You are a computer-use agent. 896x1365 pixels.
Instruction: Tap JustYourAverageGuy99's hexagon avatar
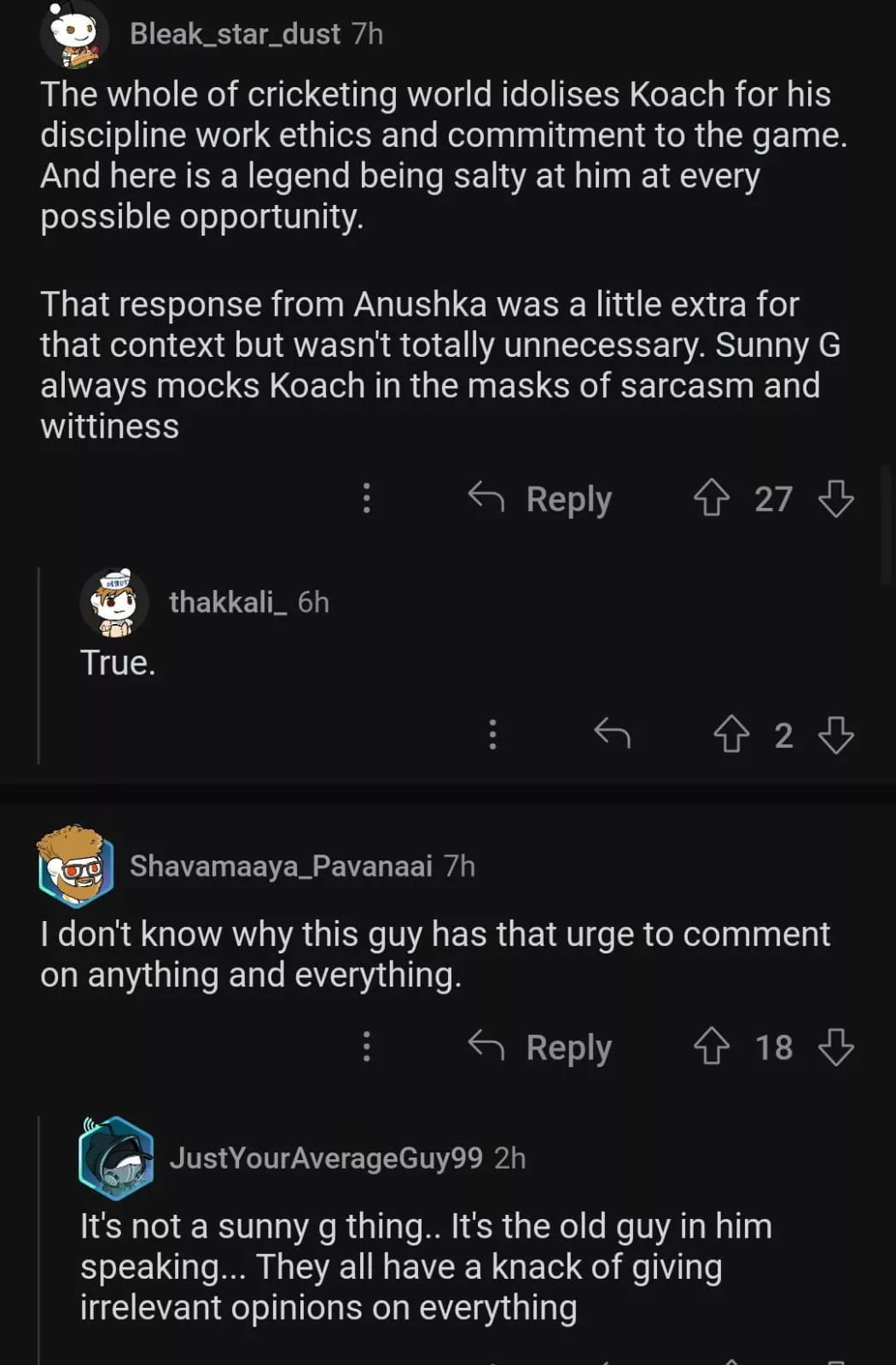click(x=116, y=1158)
